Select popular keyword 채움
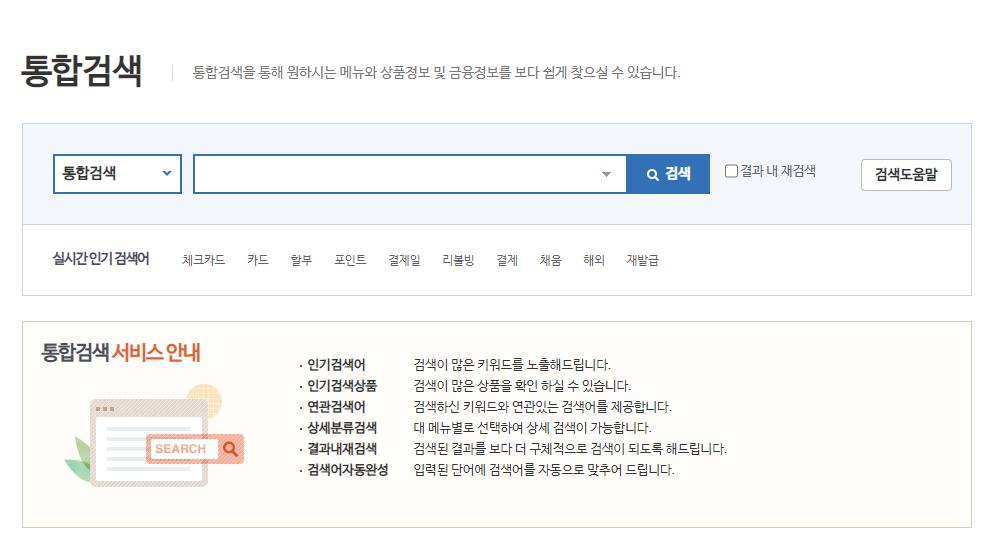985x540 pixels. point(550,260)
